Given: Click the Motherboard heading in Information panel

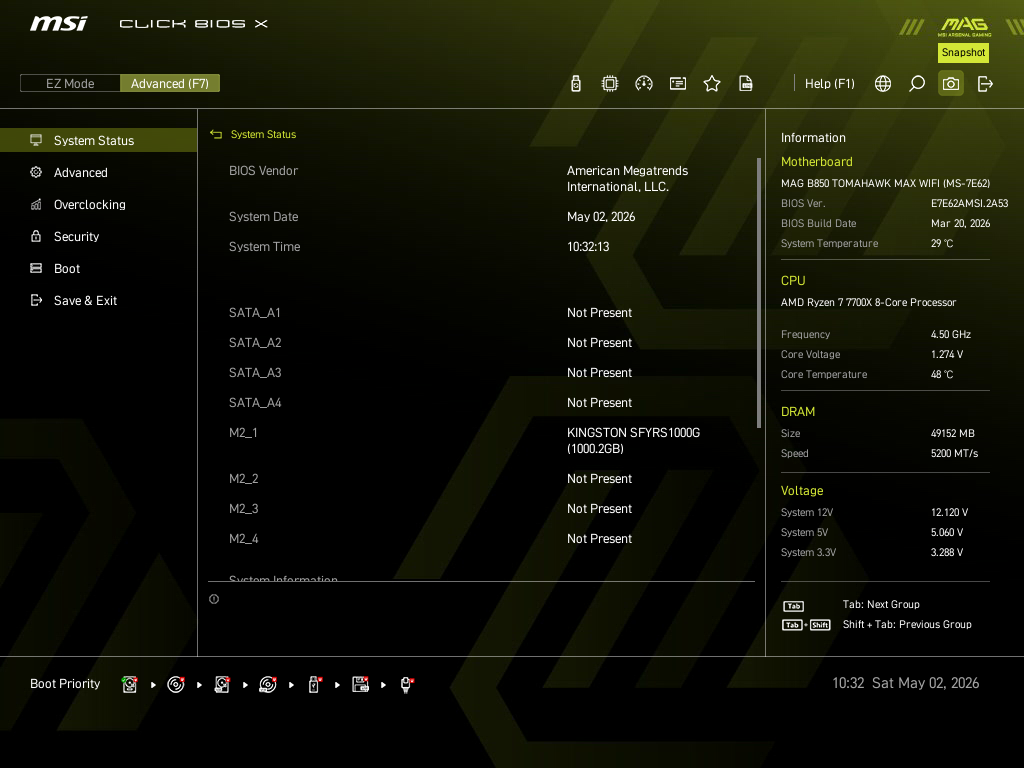Looking at the screenshot, I should 816,162.
